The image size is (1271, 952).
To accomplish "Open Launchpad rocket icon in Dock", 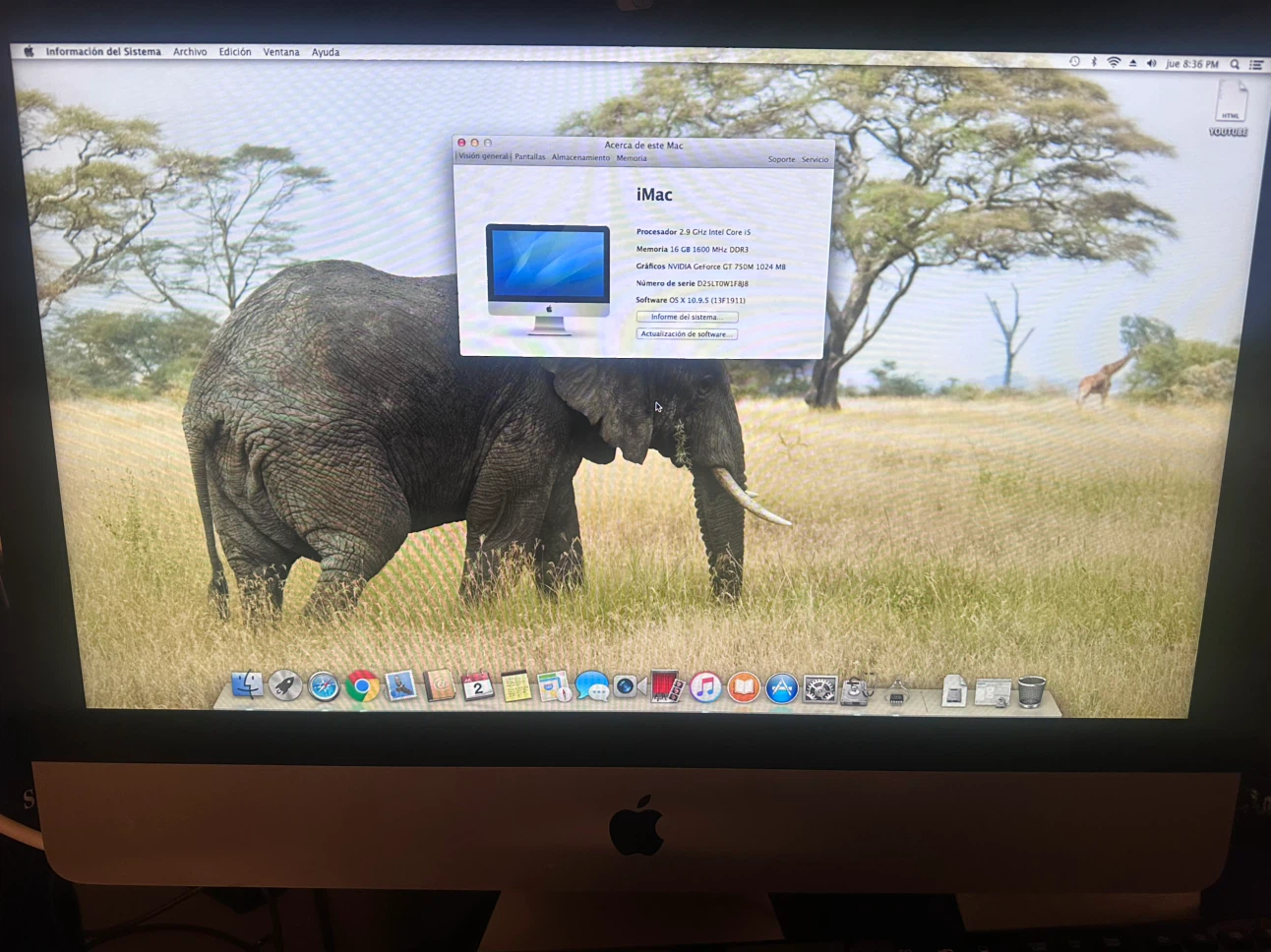I will click(x=285, y=685).
